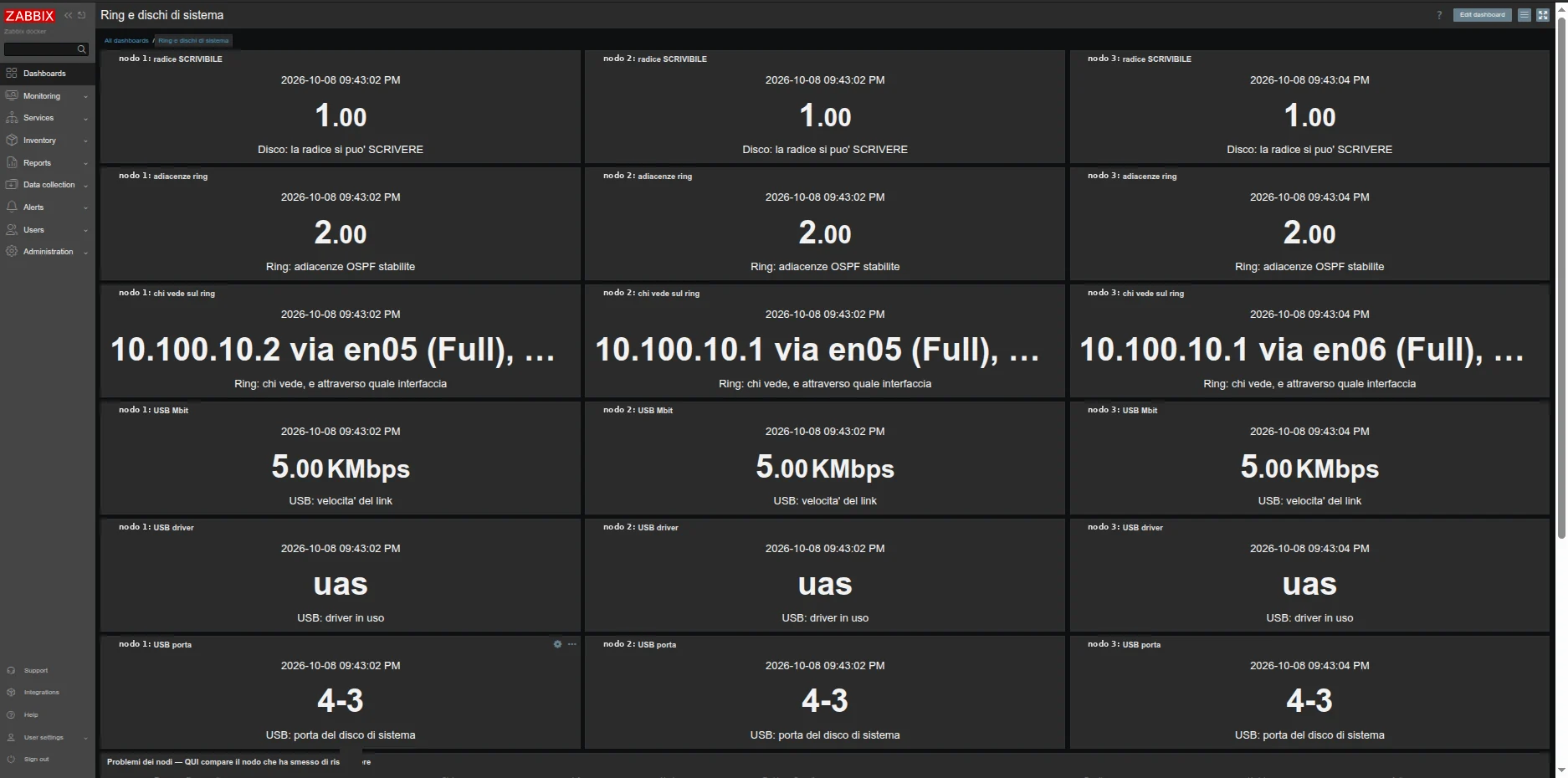Expand the Reports menu
The image size is (1568, 778).
(48, 163)
